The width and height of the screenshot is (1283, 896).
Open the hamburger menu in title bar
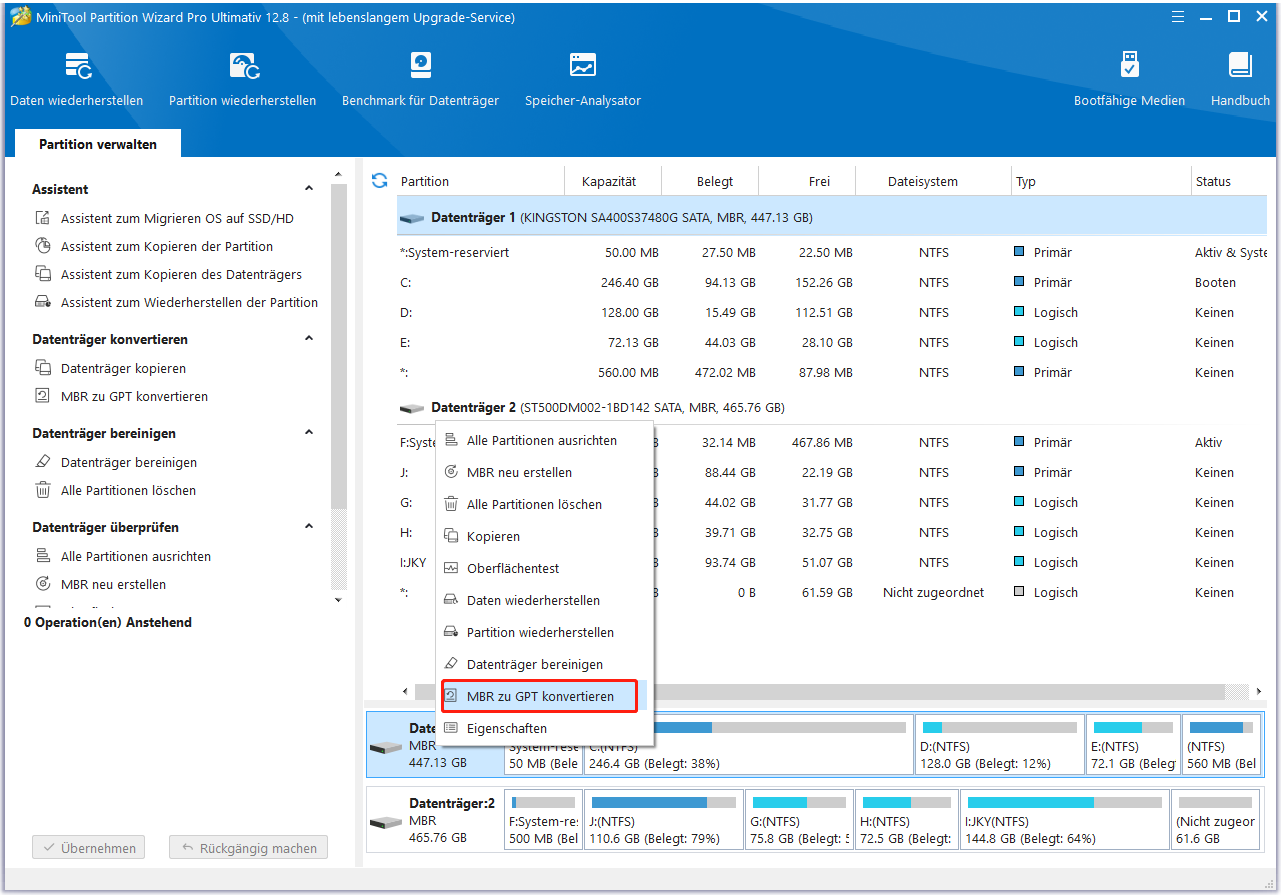click(1178, 17)
